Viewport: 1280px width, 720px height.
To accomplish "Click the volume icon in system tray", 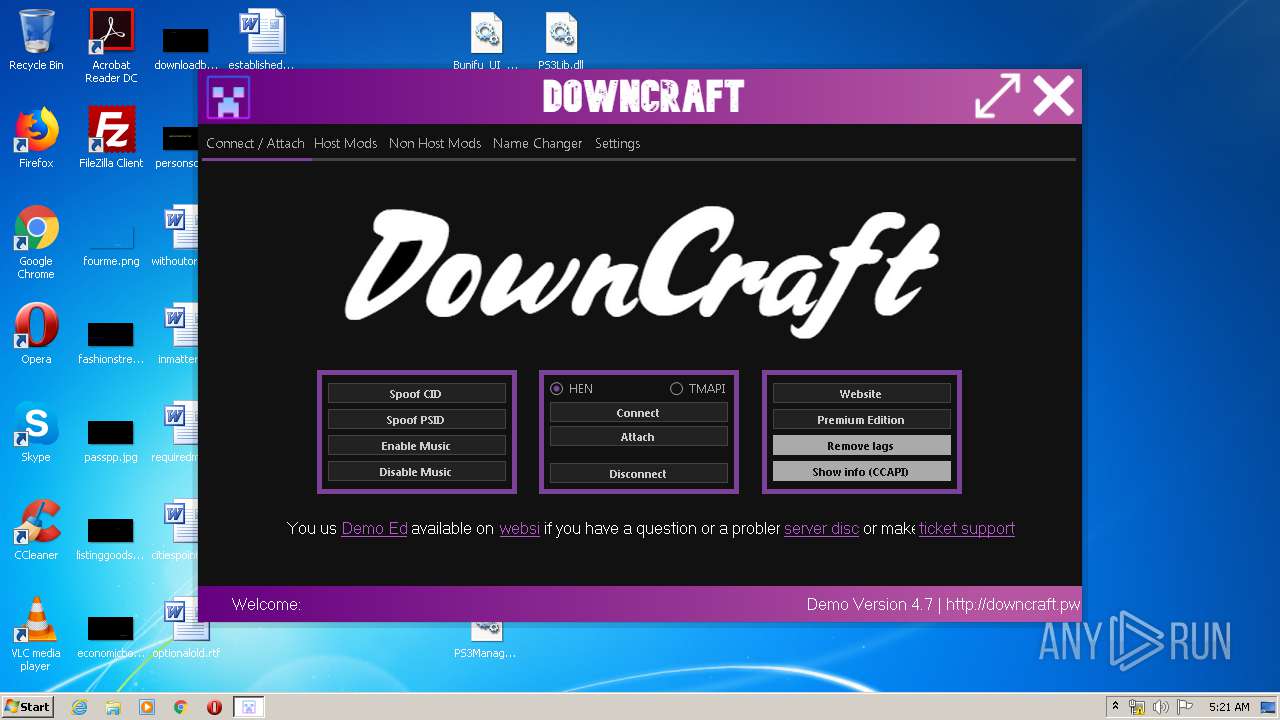I will [x=1160, y=707].
